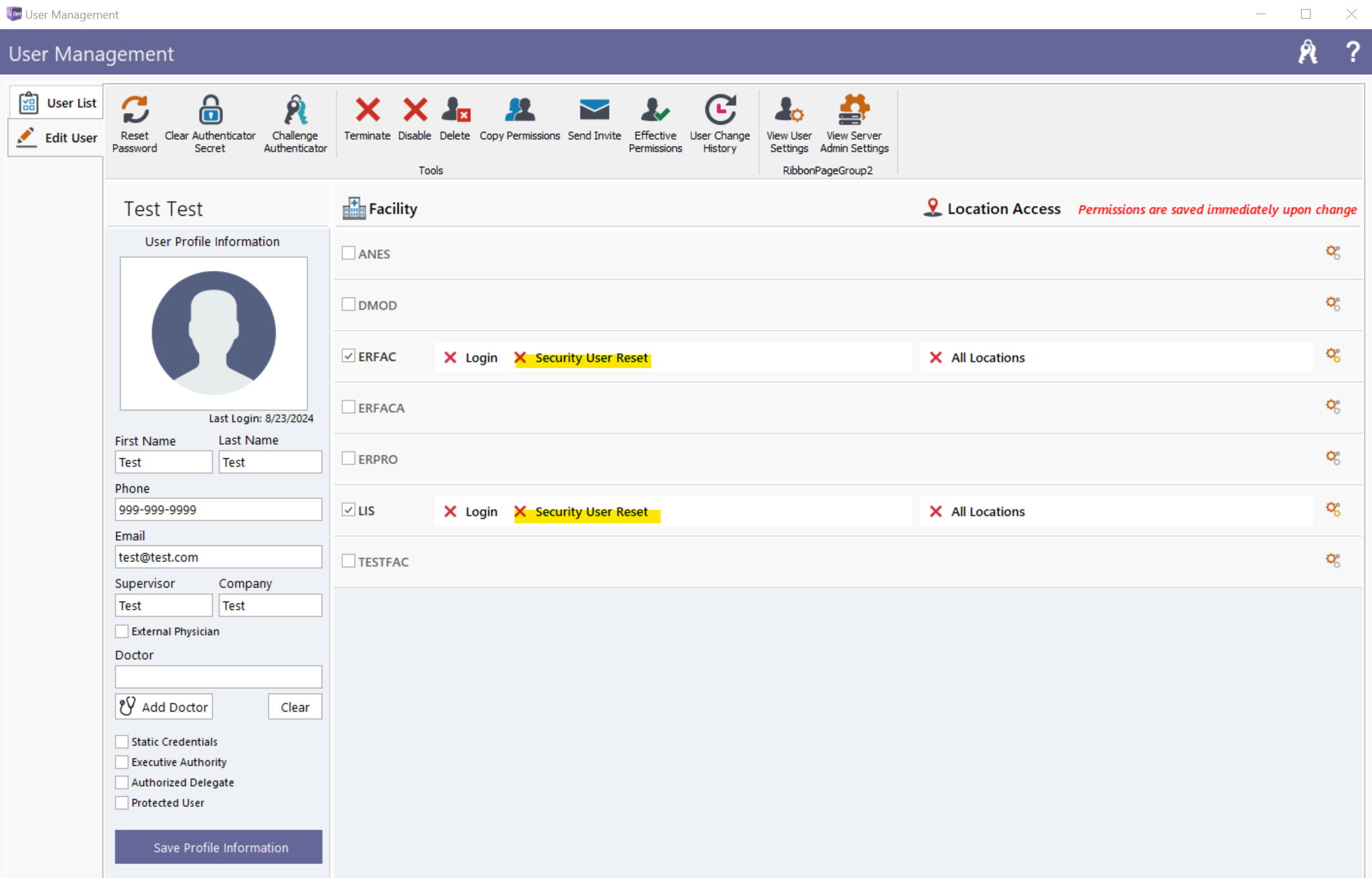Click the Add Doctor button
The image size is (1372, 878).
163,707
